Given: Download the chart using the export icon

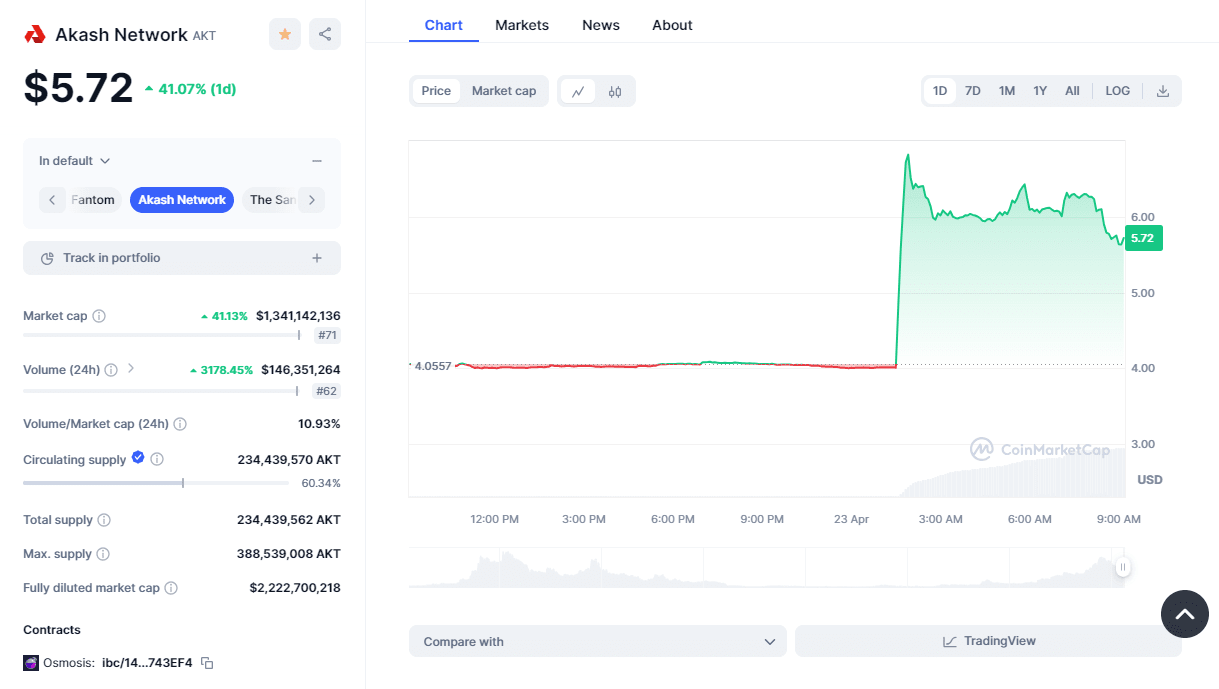Looking at the screenshot, I should point(1162,90).
